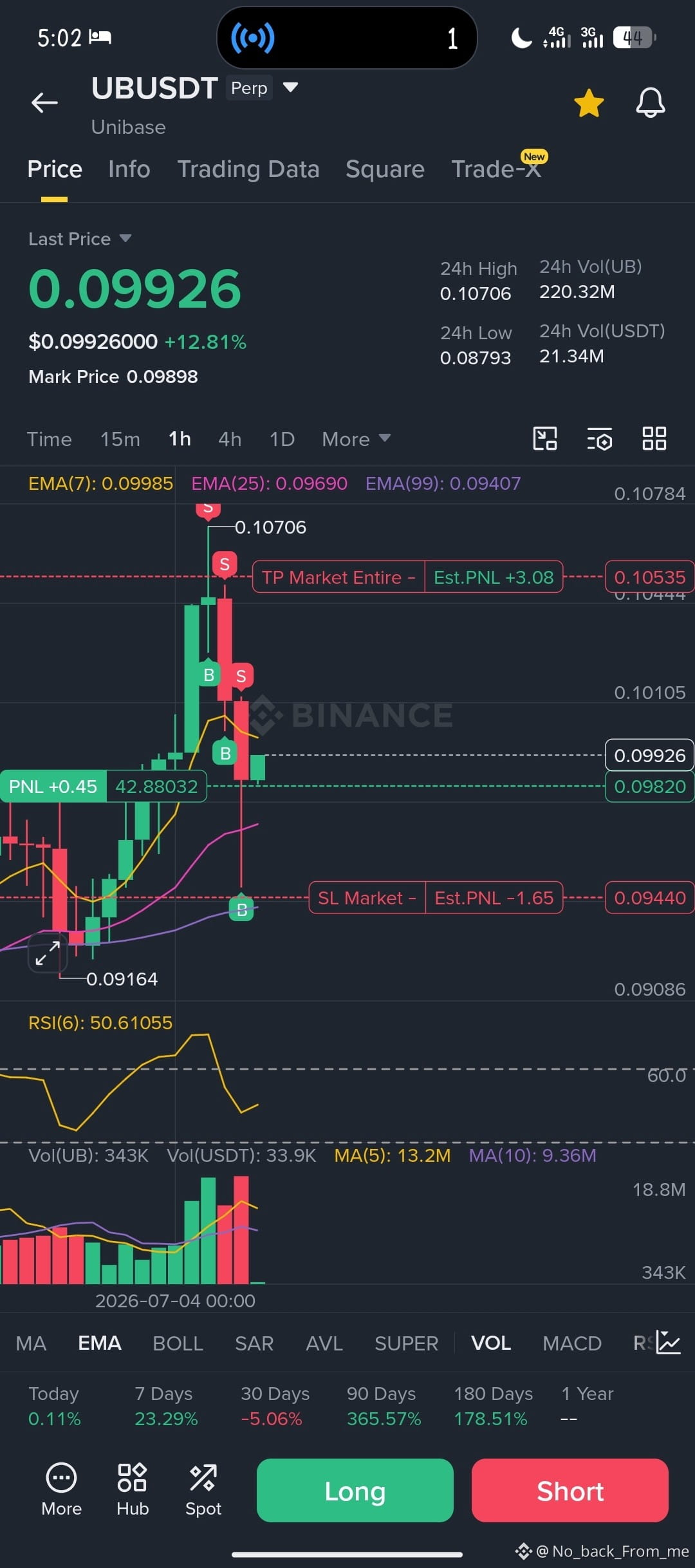Expand the UBUSDT Perp pair dropdown
695x1568 pixels.
[290, 88]
